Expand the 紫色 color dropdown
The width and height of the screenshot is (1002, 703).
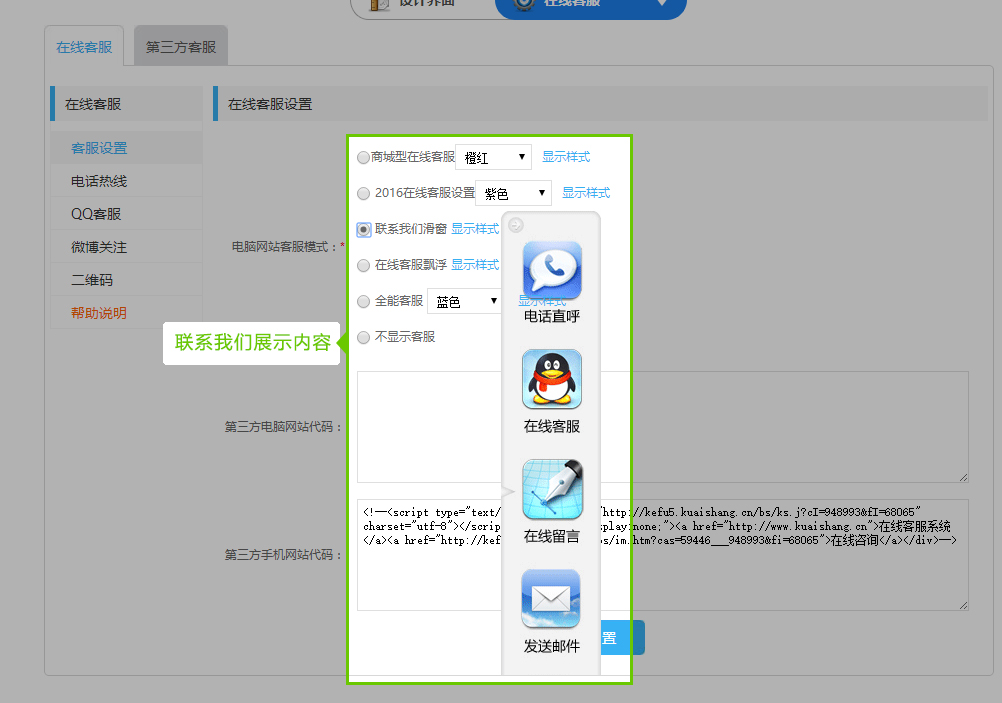click(513, 193)
